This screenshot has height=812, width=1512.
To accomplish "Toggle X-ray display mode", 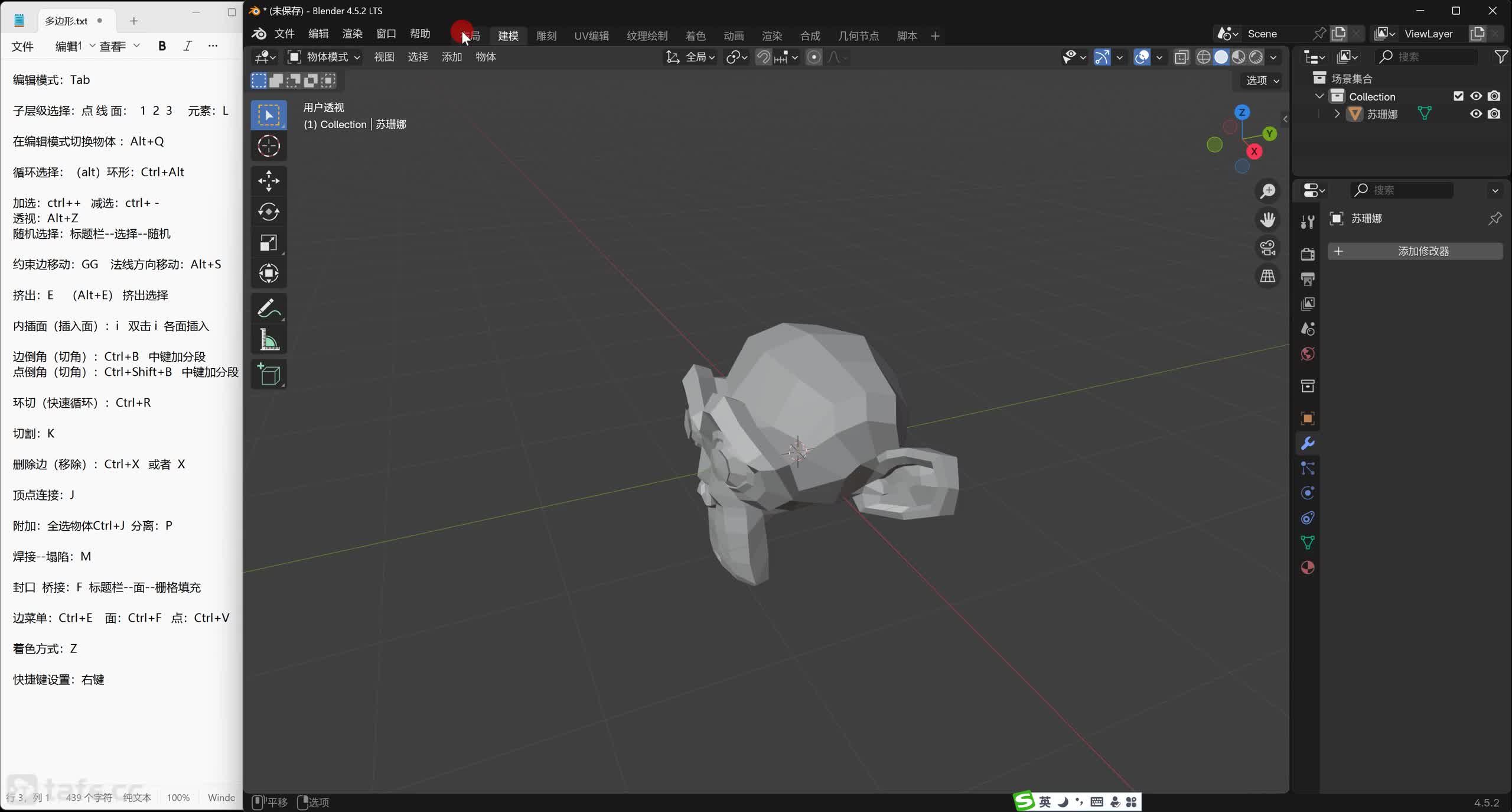I will click(1181, 57).
